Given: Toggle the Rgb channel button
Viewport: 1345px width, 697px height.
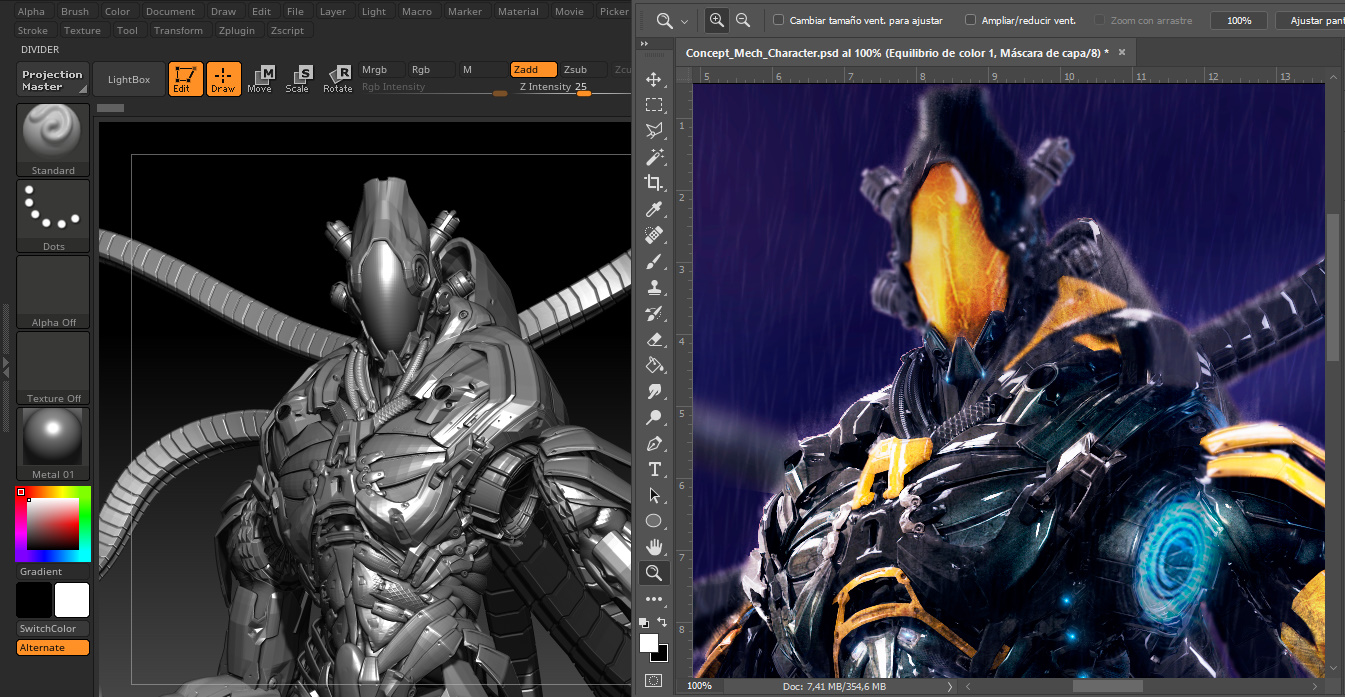Looking at the screenshot, I should pos(432,70).
